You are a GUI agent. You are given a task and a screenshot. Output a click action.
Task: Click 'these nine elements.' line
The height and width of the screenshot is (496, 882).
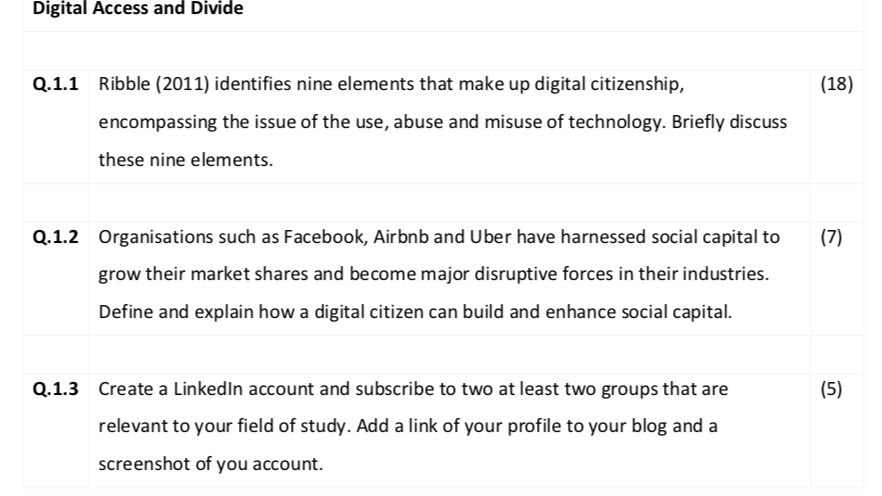[x=186, y=160]
